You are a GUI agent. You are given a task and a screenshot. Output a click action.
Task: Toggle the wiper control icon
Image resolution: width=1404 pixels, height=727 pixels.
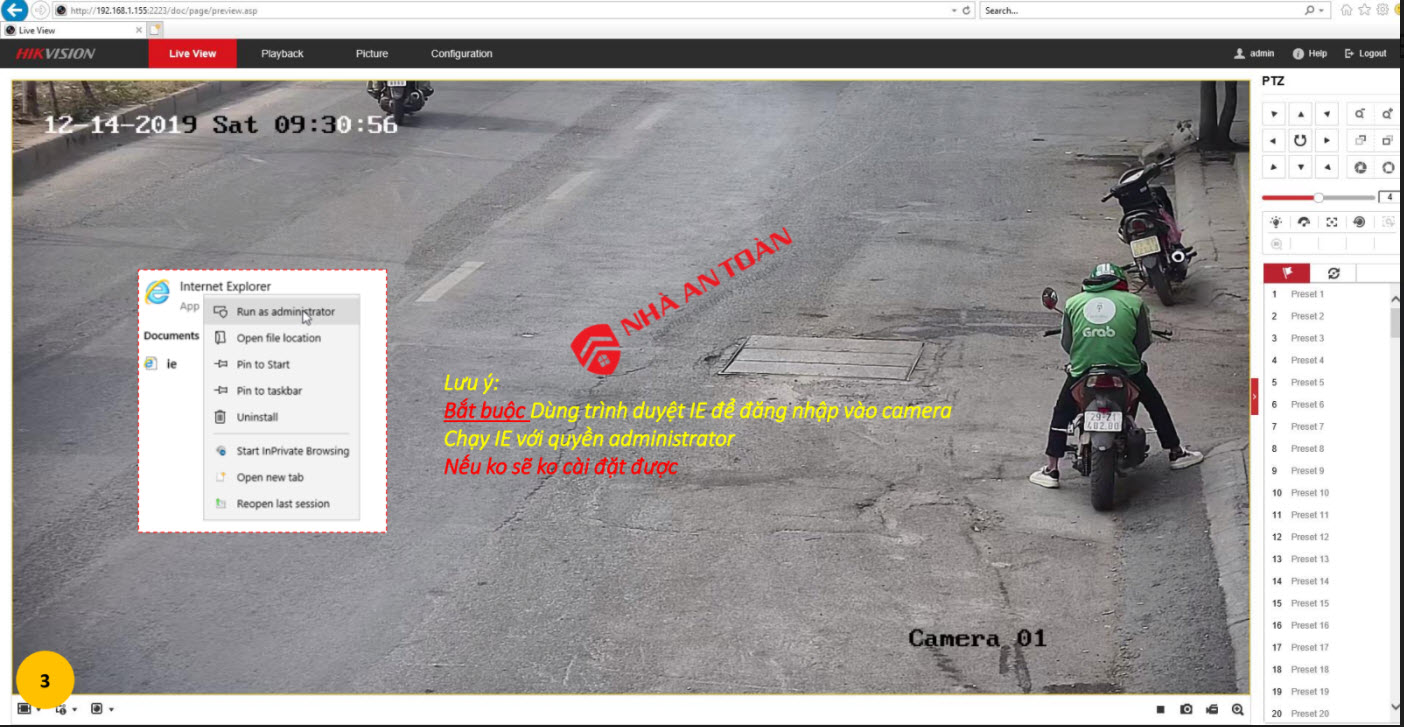coord(1304,222)
